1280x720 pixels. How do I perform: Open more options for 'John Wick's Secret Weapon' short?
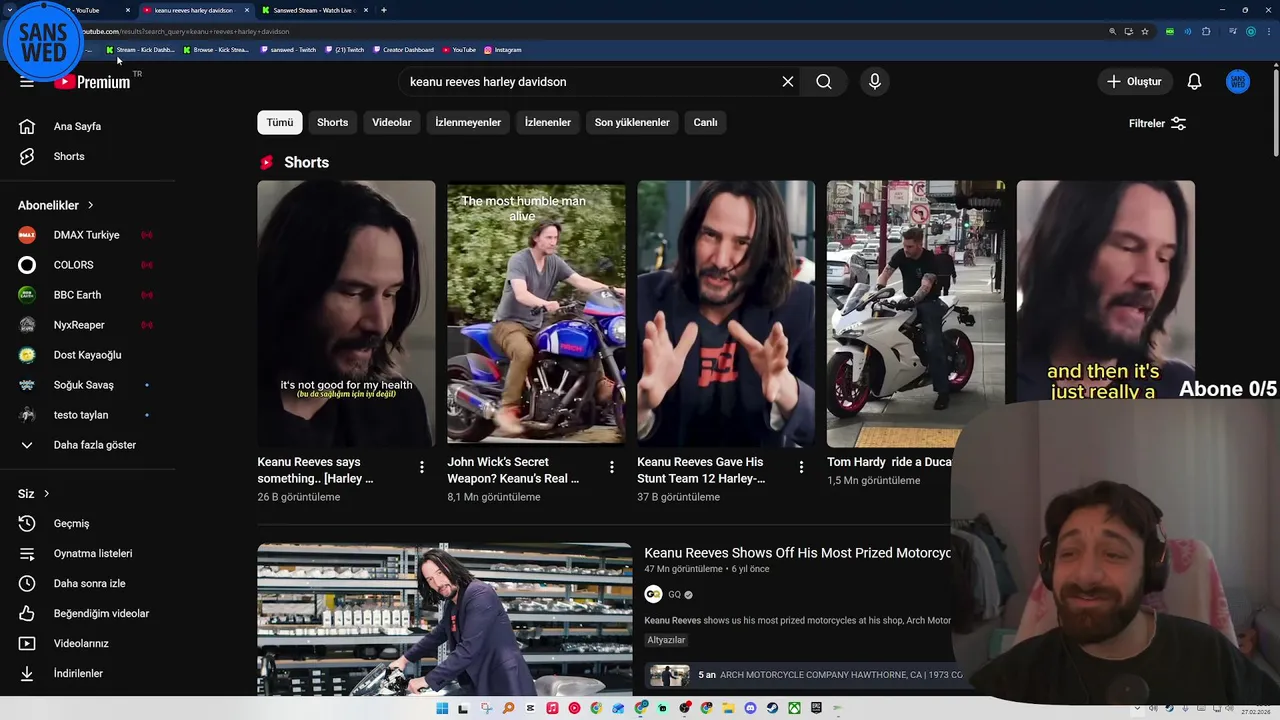click(x=612, y=467)
